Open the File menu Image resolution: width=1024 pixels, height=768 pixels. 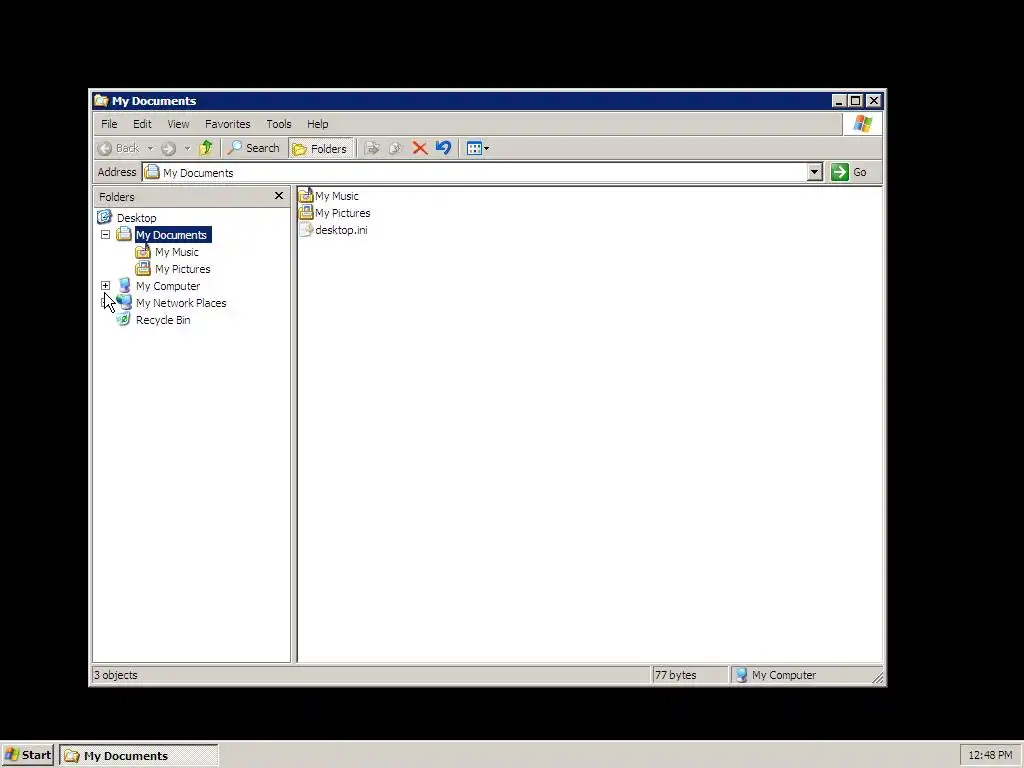(x=109, y=124)
